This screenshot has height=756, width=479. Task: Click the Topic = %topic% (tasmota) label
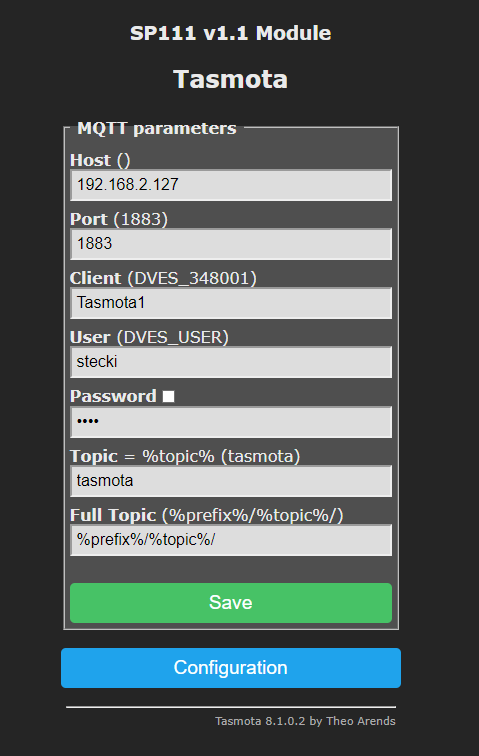point(185,456)
